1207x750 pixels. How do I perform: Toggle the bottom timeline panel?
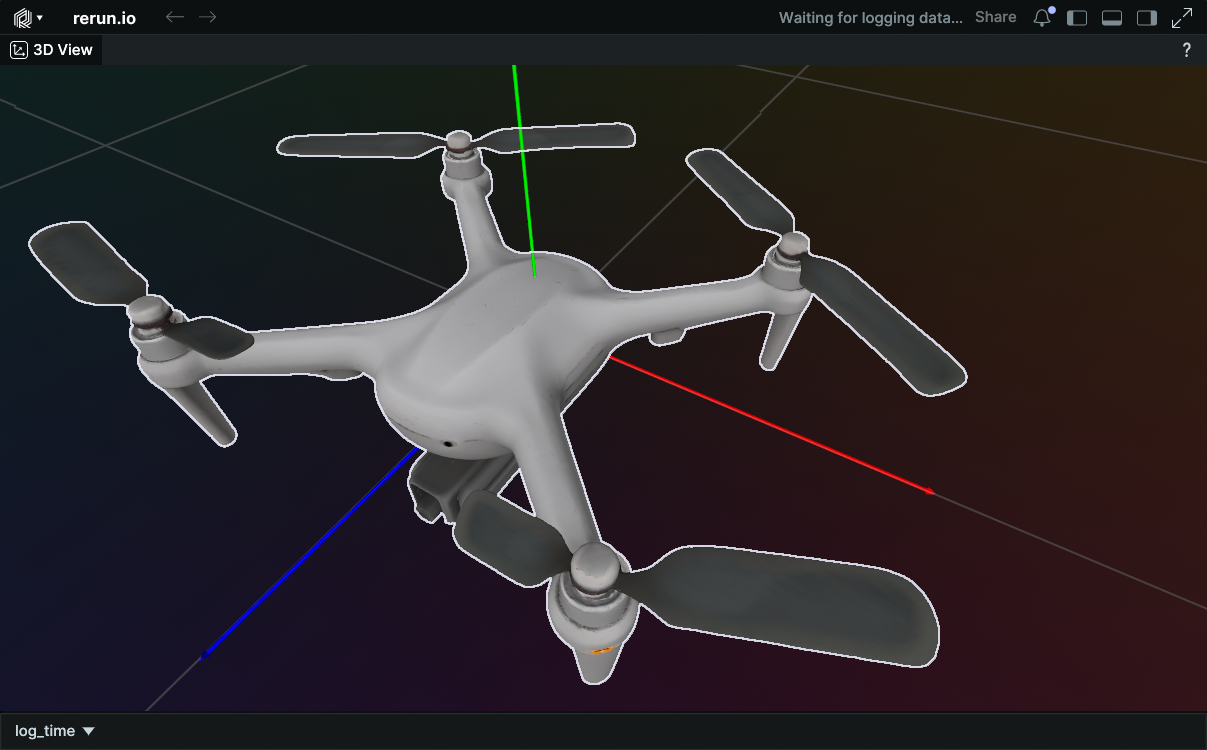(1111, 18)
